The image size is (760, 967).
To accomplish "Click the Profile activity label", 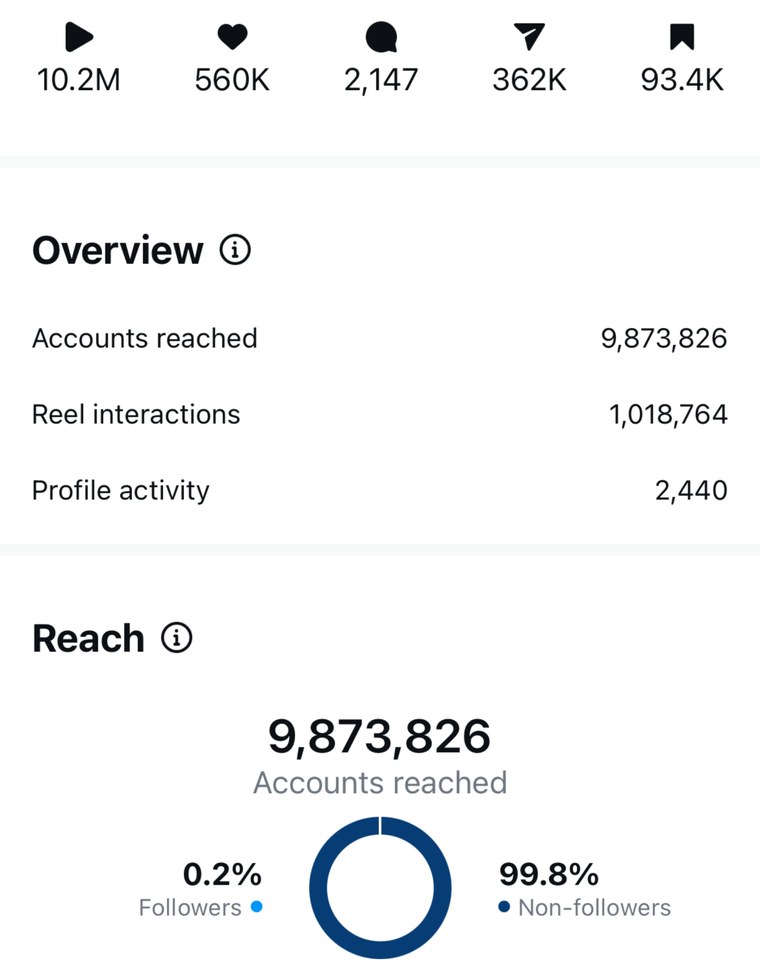I will pos(120,491).
